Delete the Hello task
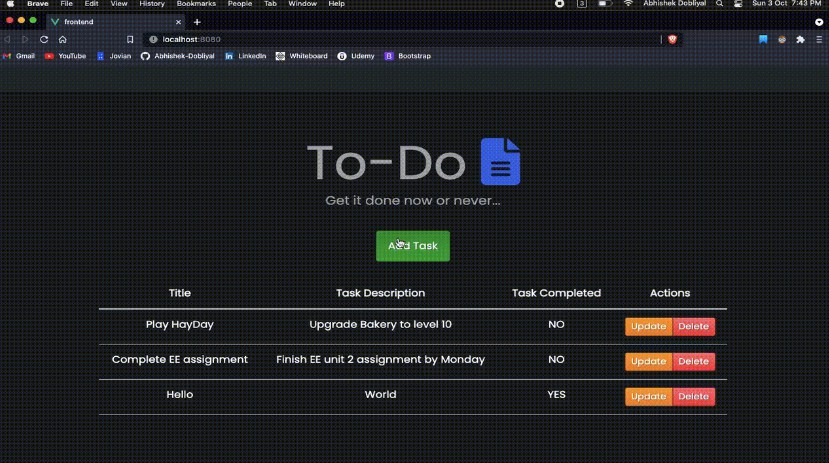 click(x=693, y=396)
